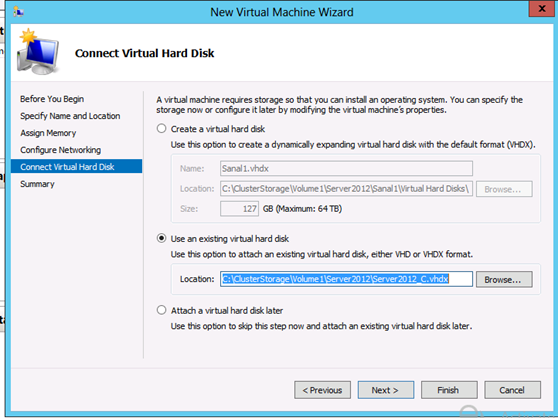The width and height of the screenshot is (558, 418).
Task: Click the New Virtual Machine Wizard title
Action: pos(281,12)
